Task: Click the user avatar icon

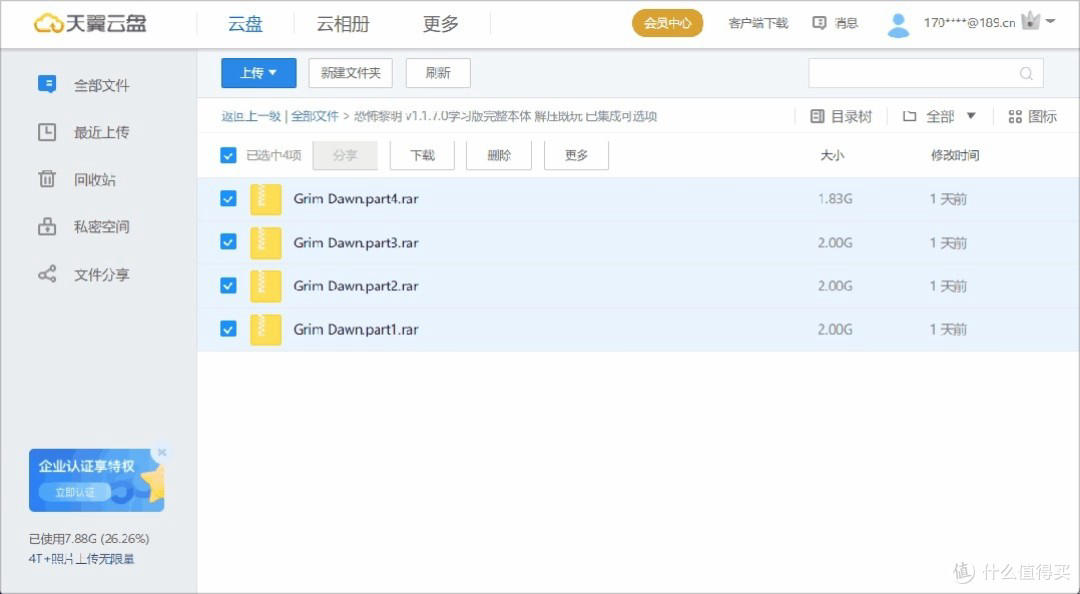Action: point(897,25)
